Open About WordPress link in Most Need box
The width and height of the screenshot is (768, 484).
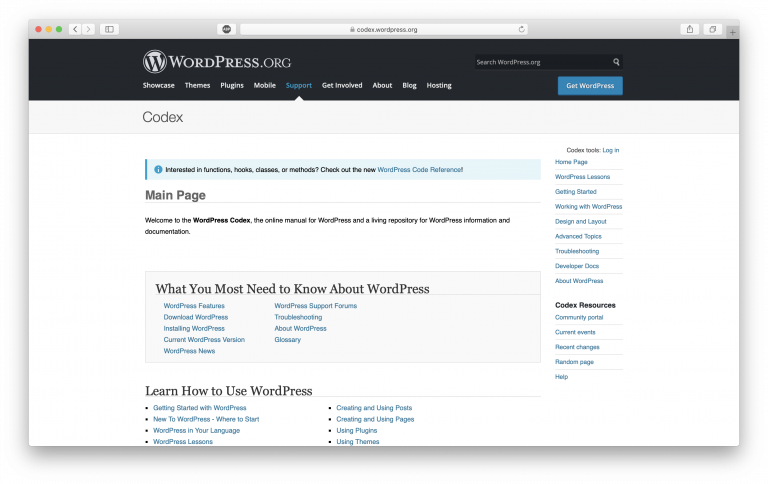coord(300,328)
